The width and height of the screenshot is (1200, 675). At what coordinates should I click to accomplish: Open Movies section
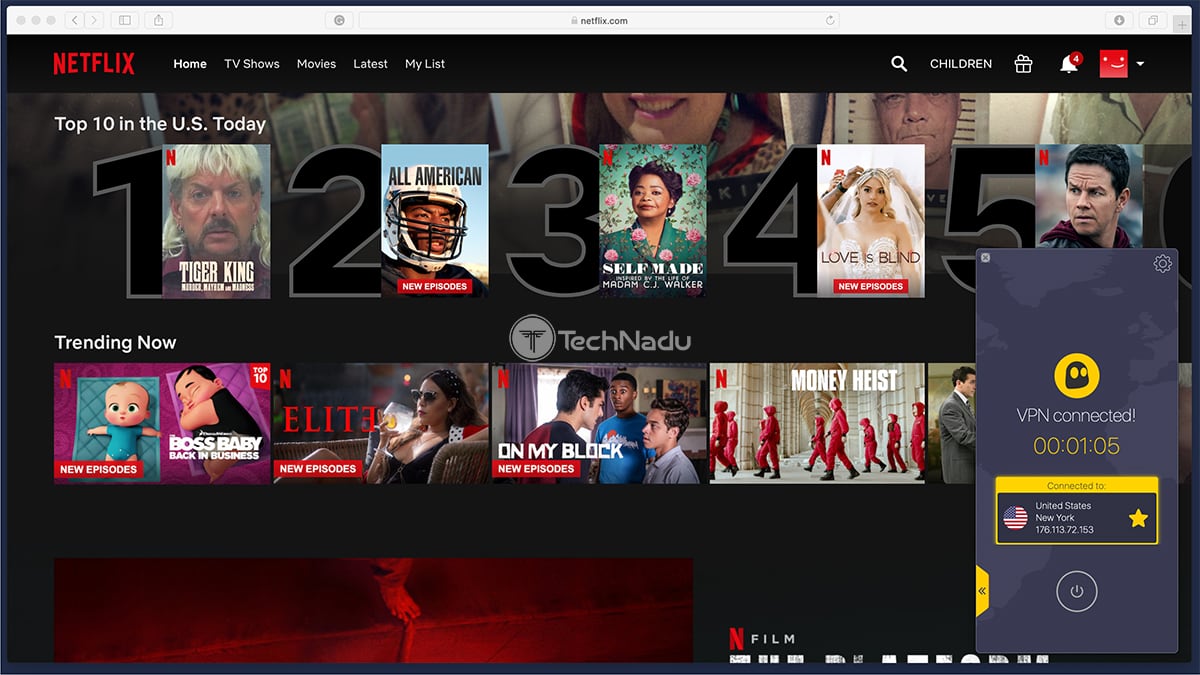316,64
